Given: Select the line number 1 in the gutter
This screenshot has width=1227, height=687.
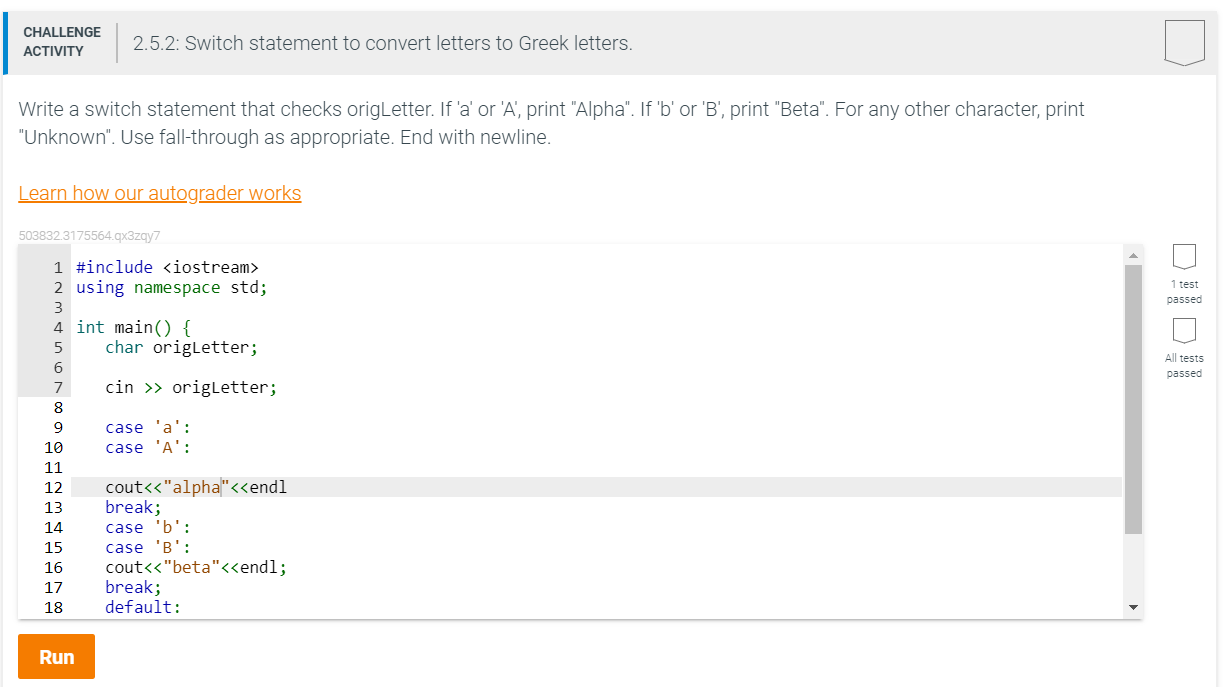Looking at the screenshot, I should tap(59, 267).
